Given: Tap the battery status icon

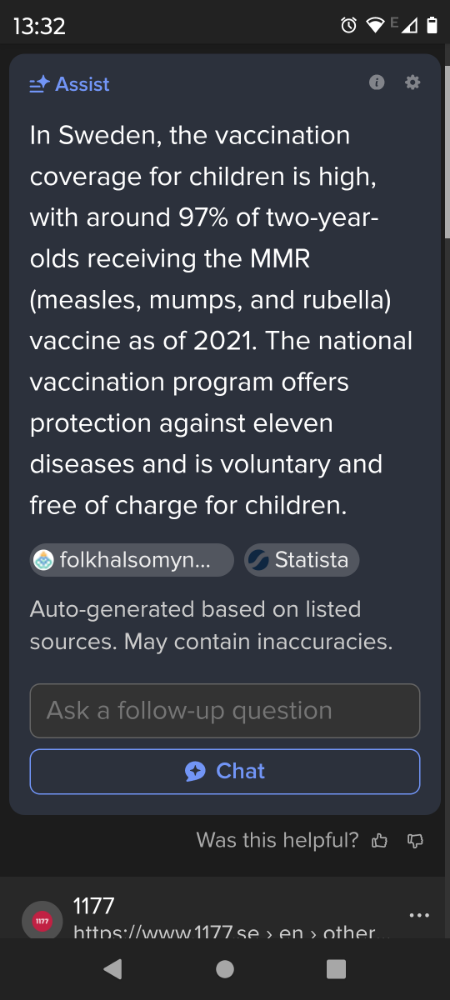Looking at the screenshot, I should pos(432,26).
